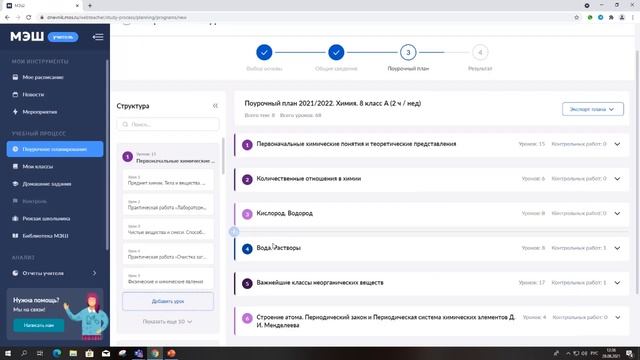
Task: Open Microsoft Teams from taskbar
Action: [x=138, y=353]
